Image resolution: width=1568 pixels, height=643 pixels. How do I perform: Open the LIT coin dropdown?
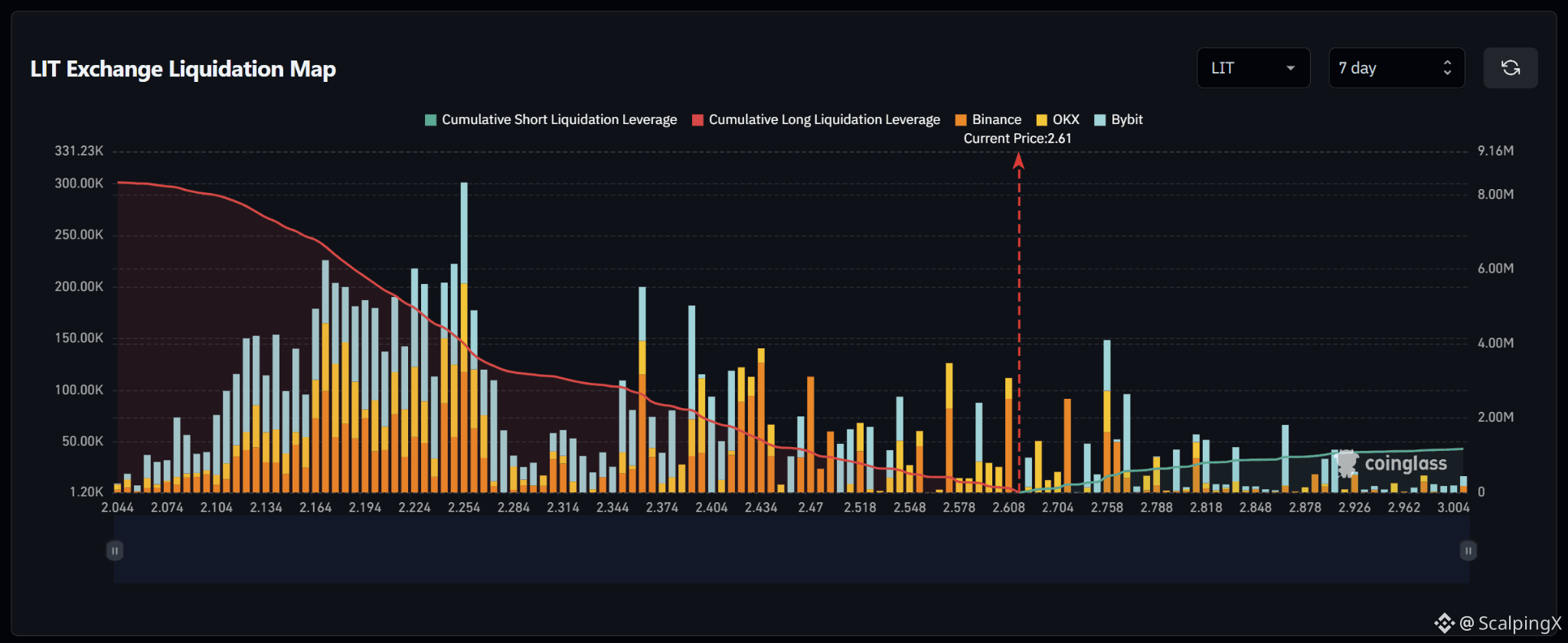coord(1253,68)
